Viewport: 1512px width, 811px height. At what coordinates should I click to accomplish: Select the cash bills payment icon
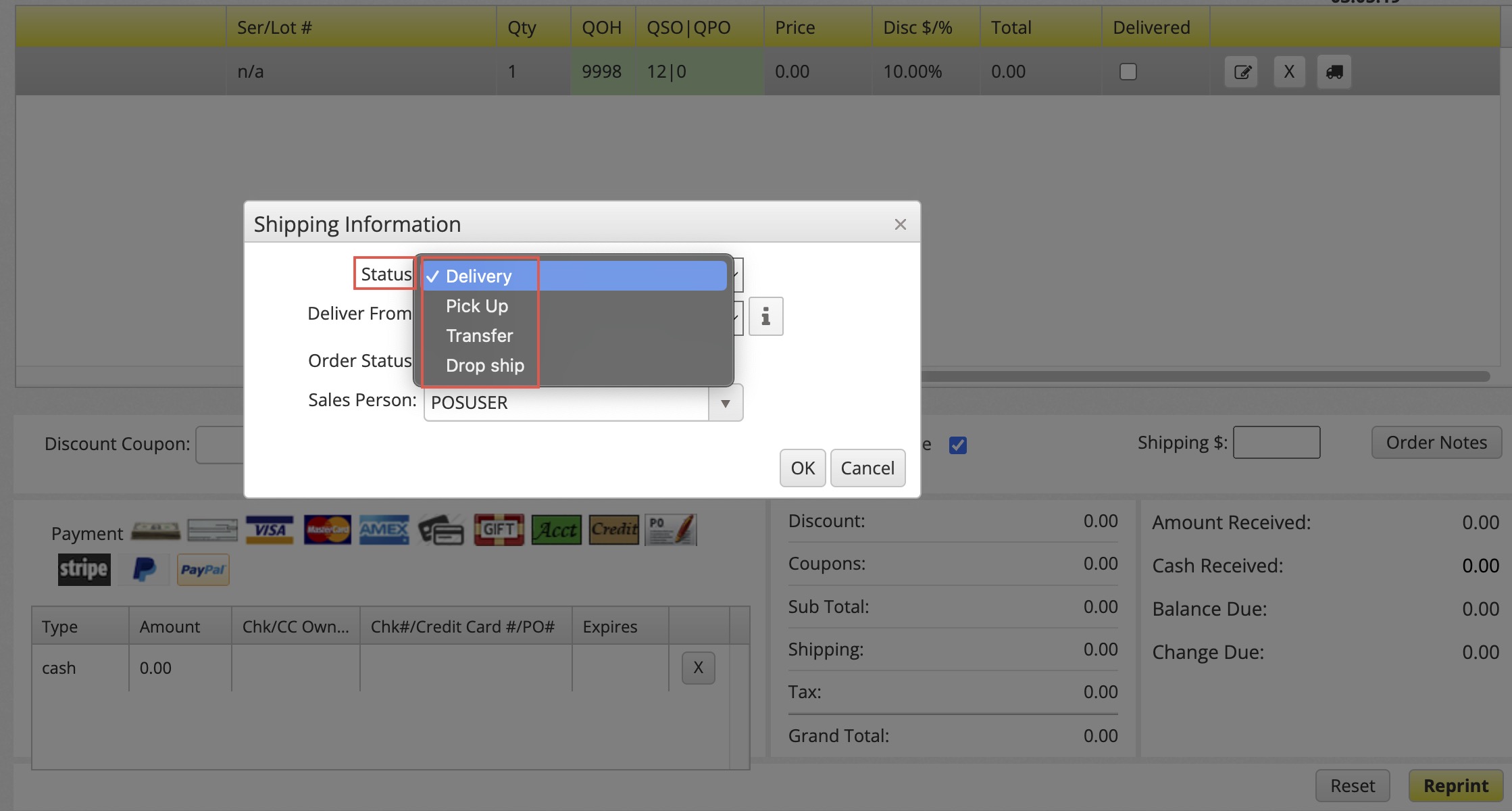155,531
